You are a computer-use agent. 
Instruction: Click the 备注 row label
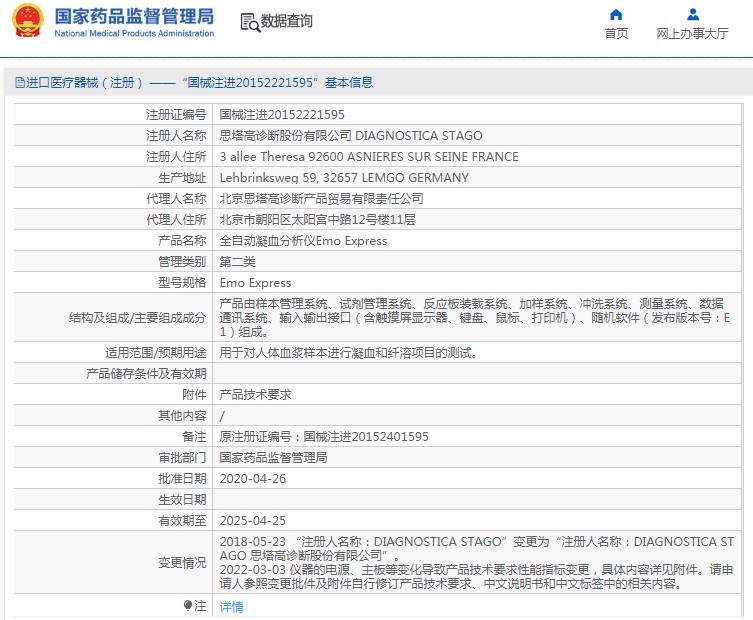194,437
